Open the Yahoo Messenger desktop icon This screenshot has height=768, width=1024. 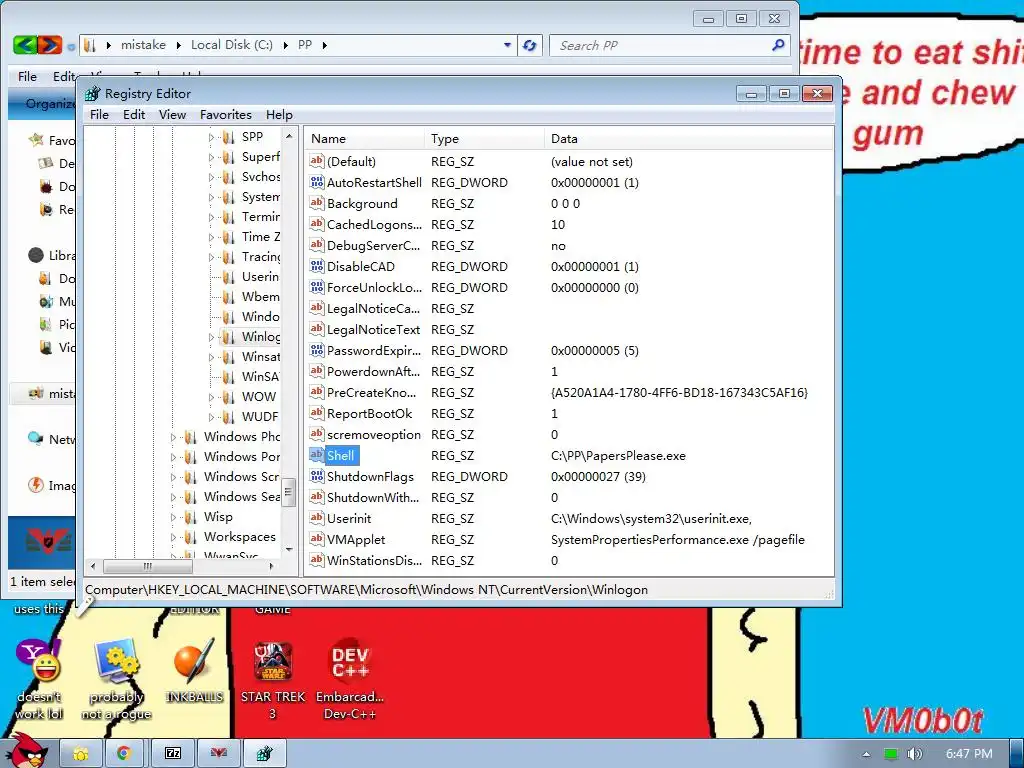tap(39, 661)
